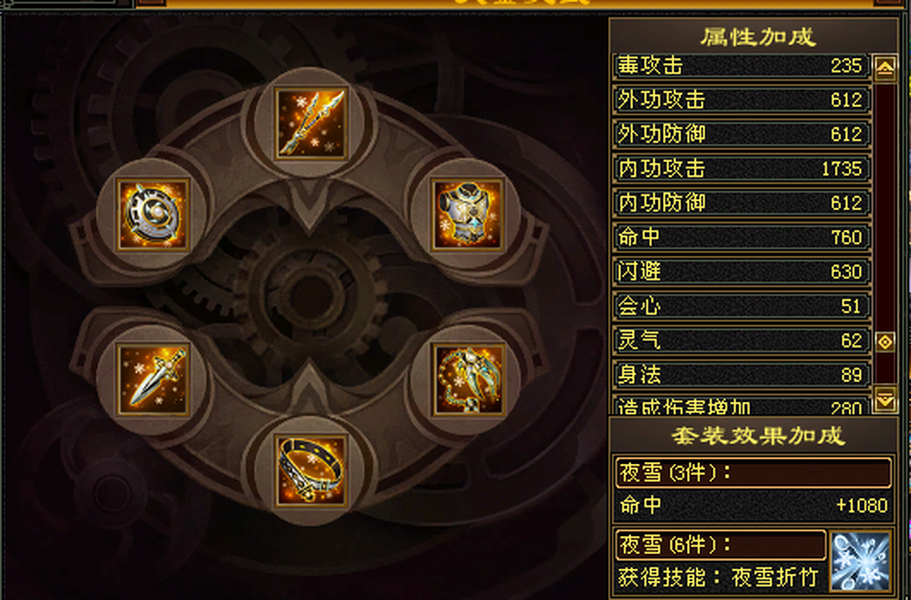Click the 命中 760 attribute row
Viewport: 911px width, 600px height.
[x=742, y=237]
